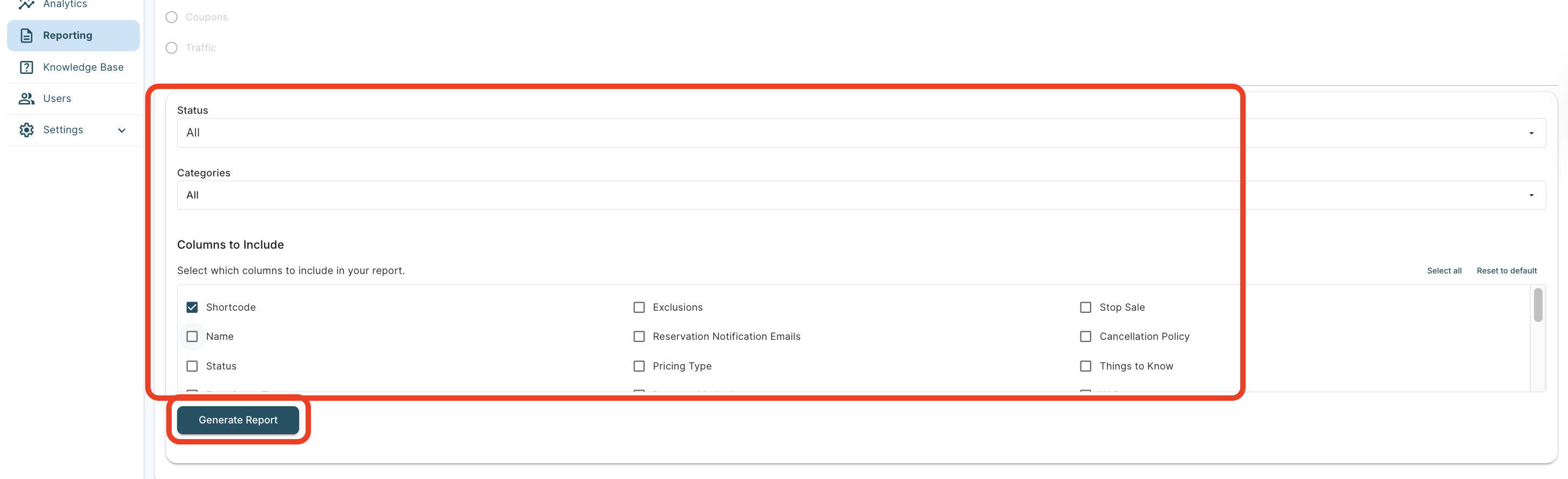Select the Traffic radio button
1568x479 pixels.
tap(172, 48)
